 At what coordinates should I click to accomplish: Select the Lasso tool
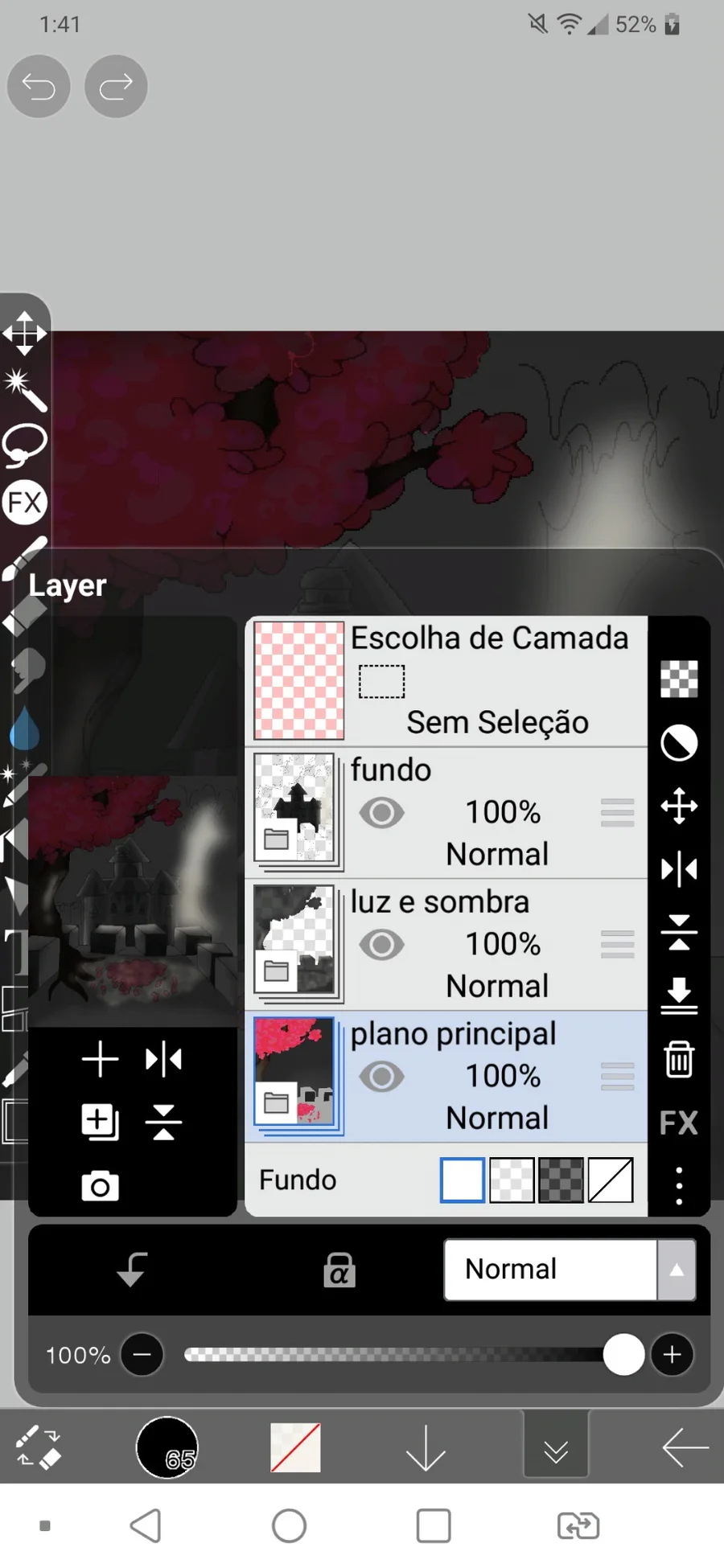tap(25, 445)
